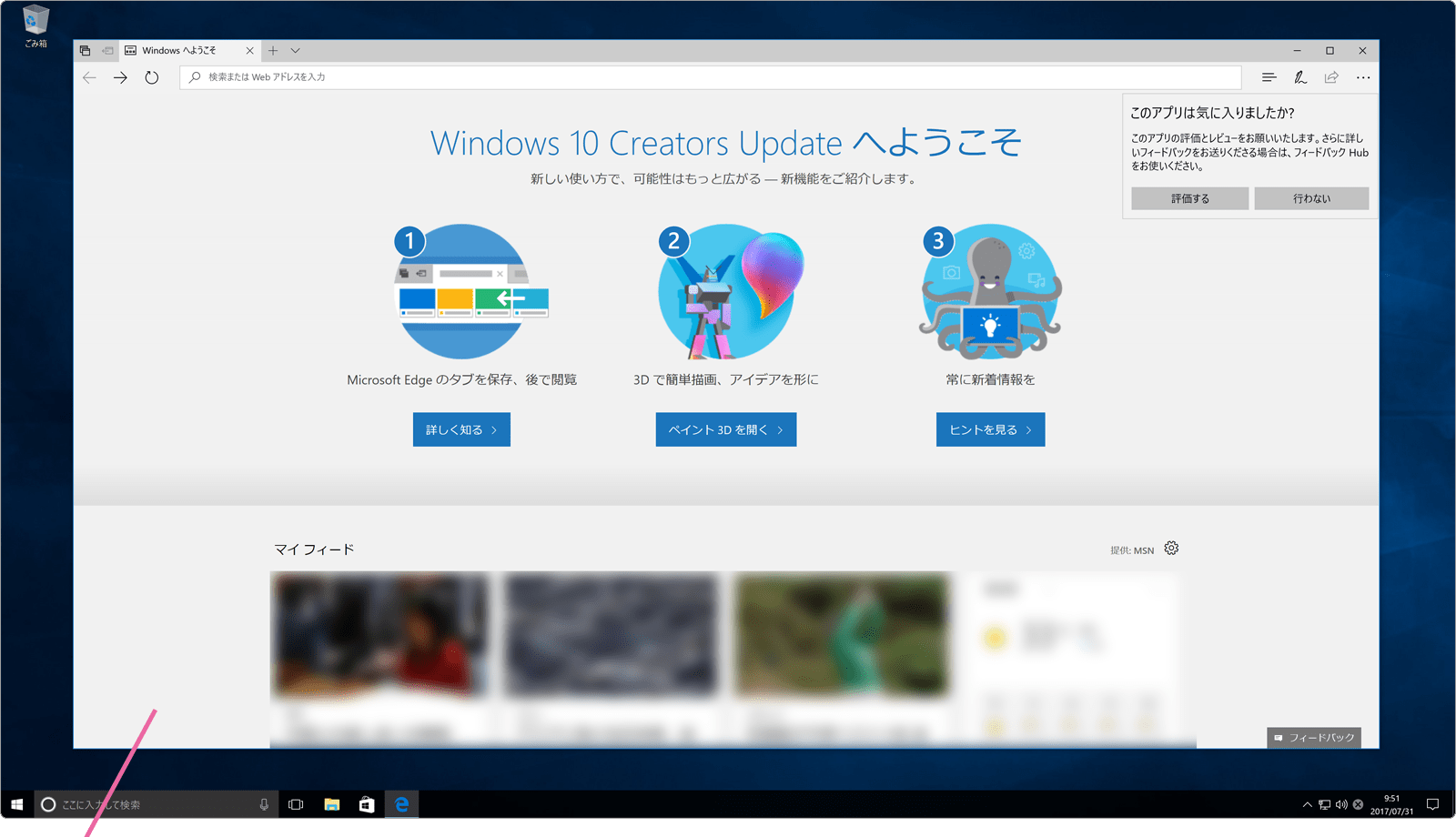Click 評価する to rate the app
This screenshot has width=1456, height=837.
pyautogui.click(x=1190, y=198)
